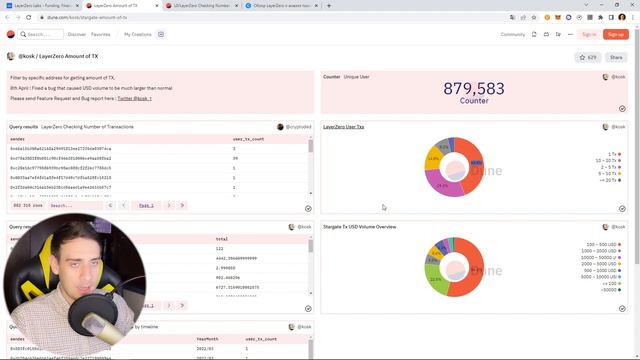The image size is (640, 360).
Task: Toggle the '5 - 10 Tx' legend swatch
Action: (x=619, y=173)
